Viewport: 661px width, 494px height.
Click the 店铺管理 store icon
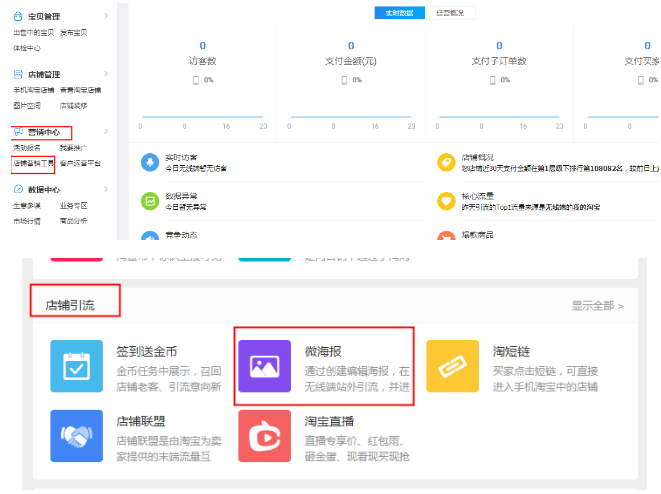click(x=18, y=75)
